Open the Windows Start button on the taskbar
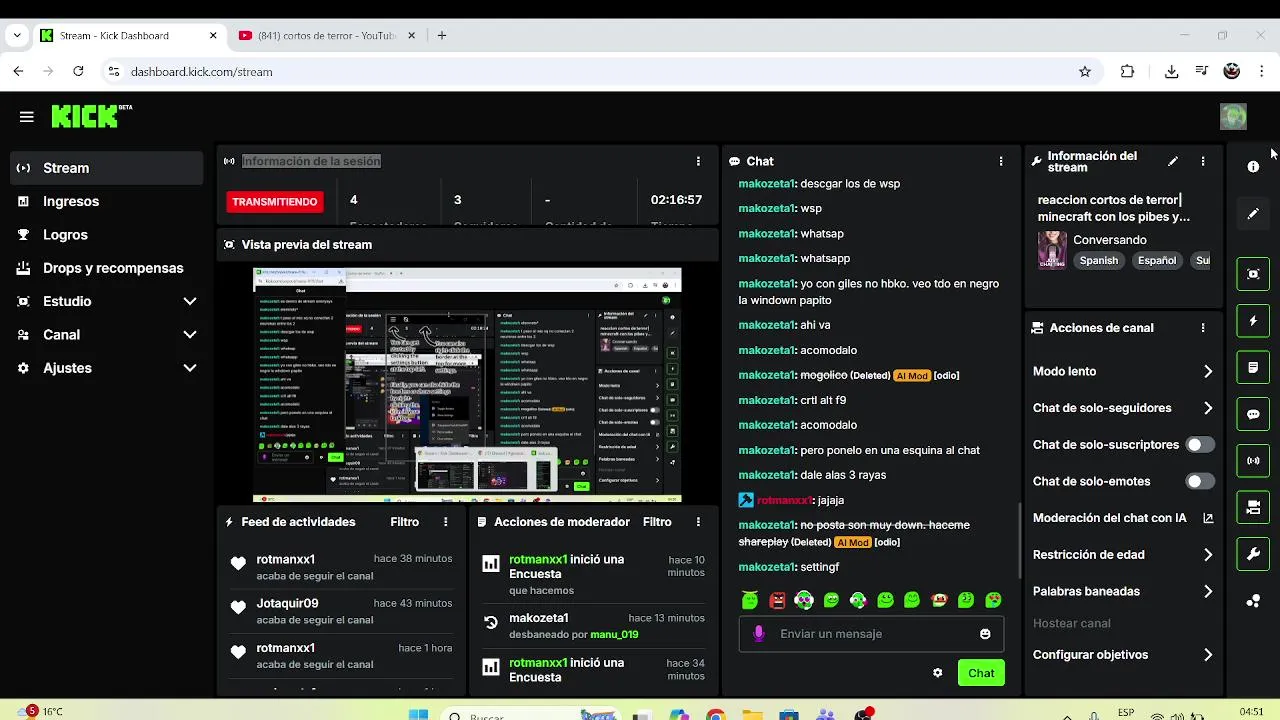Image resolution: width=1280 pixels, height=720 pixels. (x=419, y=714)
